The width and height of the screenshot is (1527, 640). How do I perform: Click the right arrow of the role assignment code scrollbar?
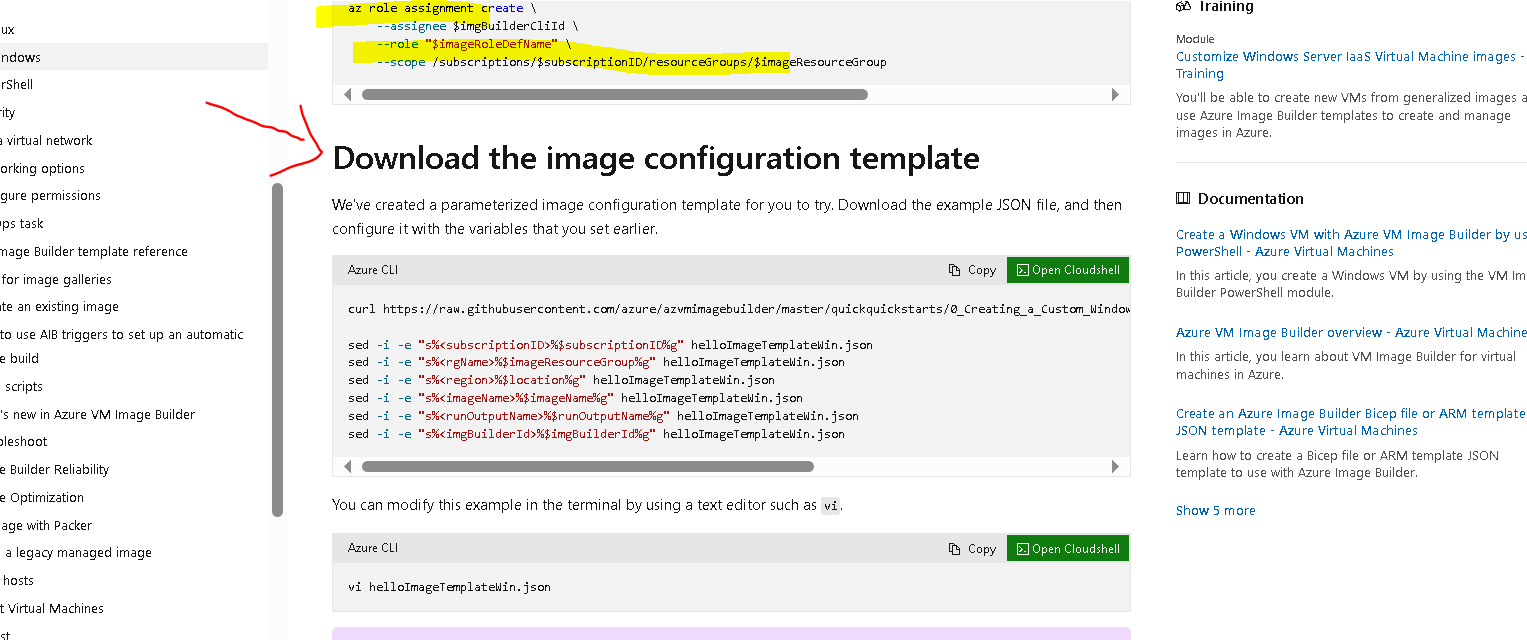[1116, 95]
